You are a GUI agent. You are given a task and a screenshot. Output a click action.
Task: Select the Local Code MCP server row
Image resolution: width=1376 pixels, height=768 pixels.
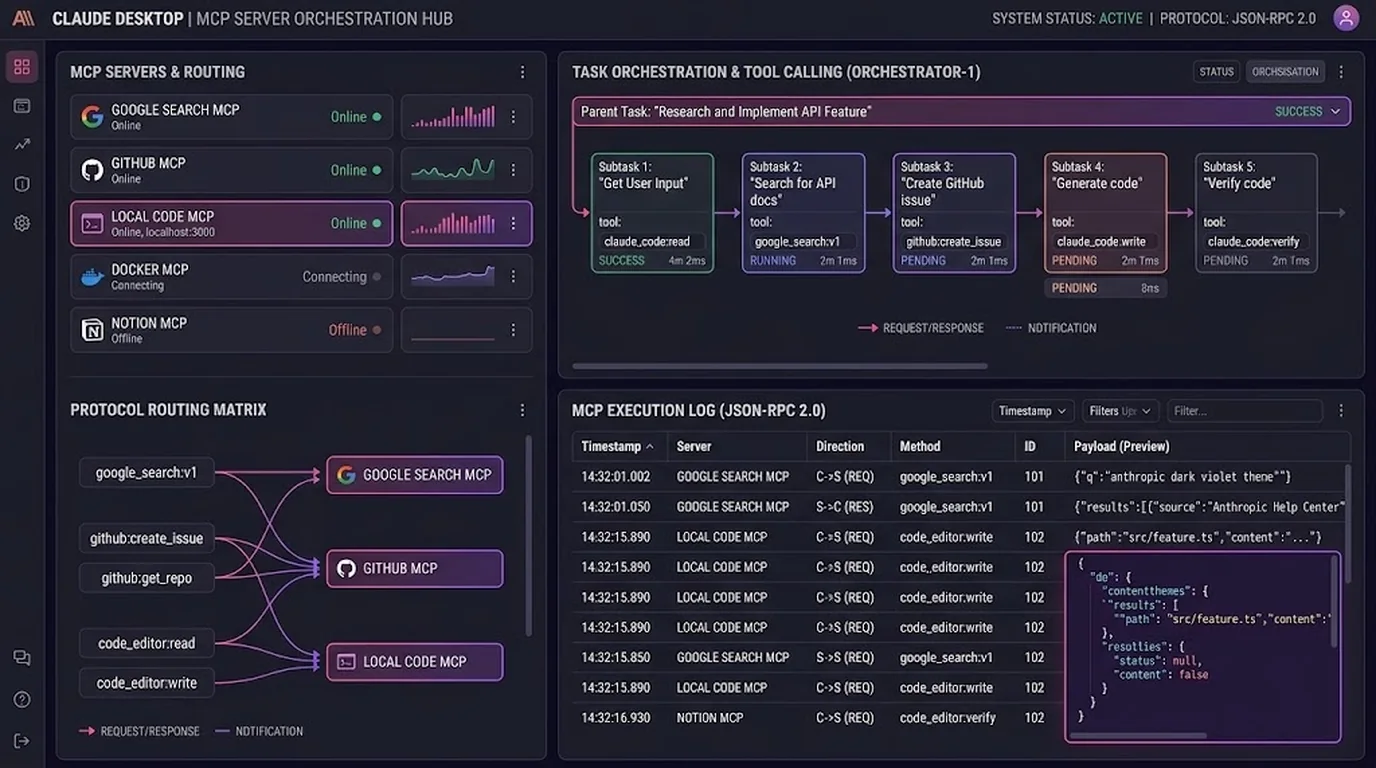pyautogui.click(x=231, y=223)
